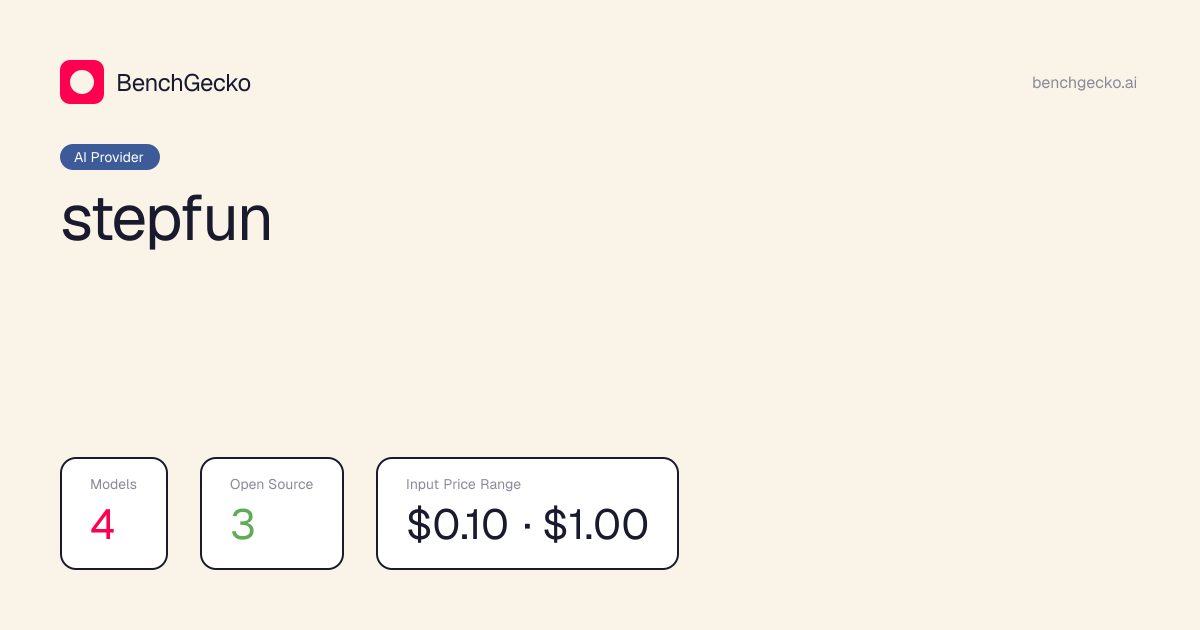
Task: Click the red BenchGecko logo icon
Action: click(82, 82)
